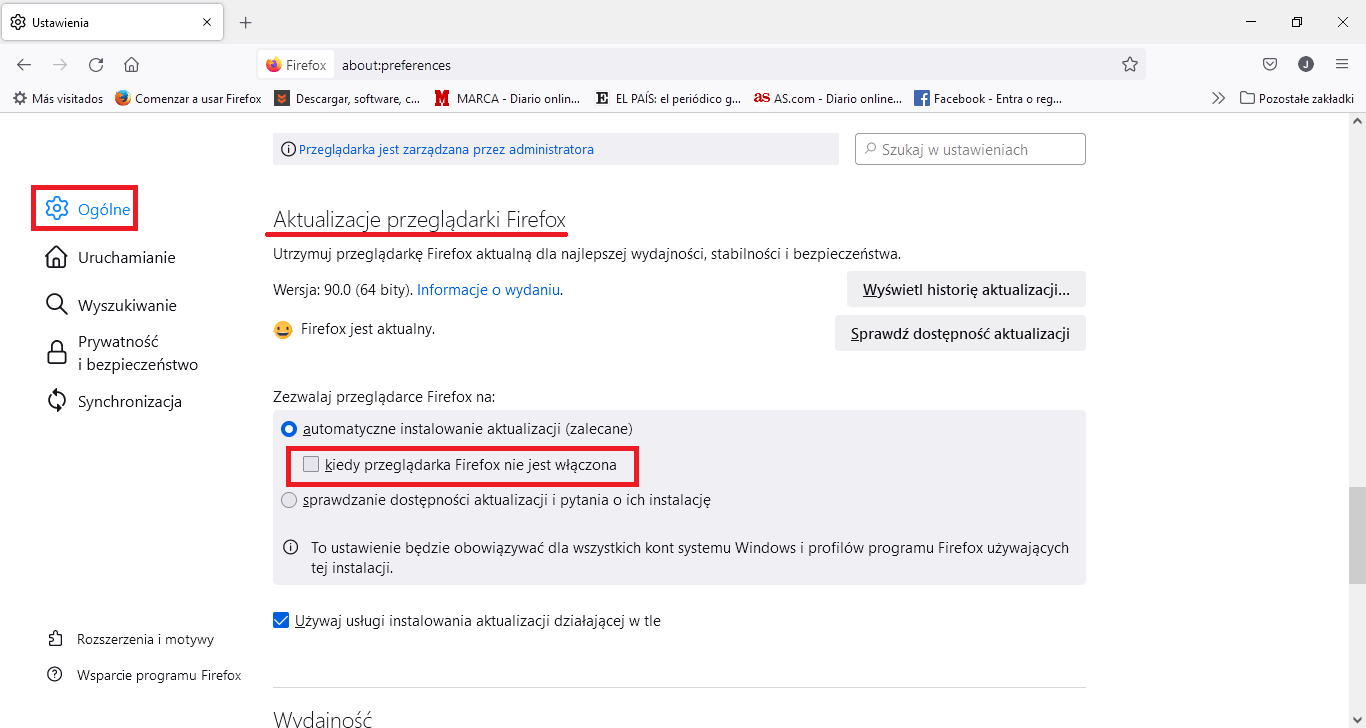Open the AS.com bookmark
1366x728 pixels.
[x=828, y=98]
